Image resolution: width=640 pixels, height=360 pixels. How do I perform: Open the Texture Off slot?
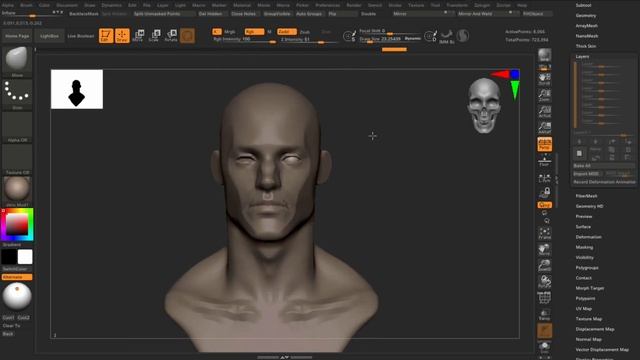click(17, 158)
